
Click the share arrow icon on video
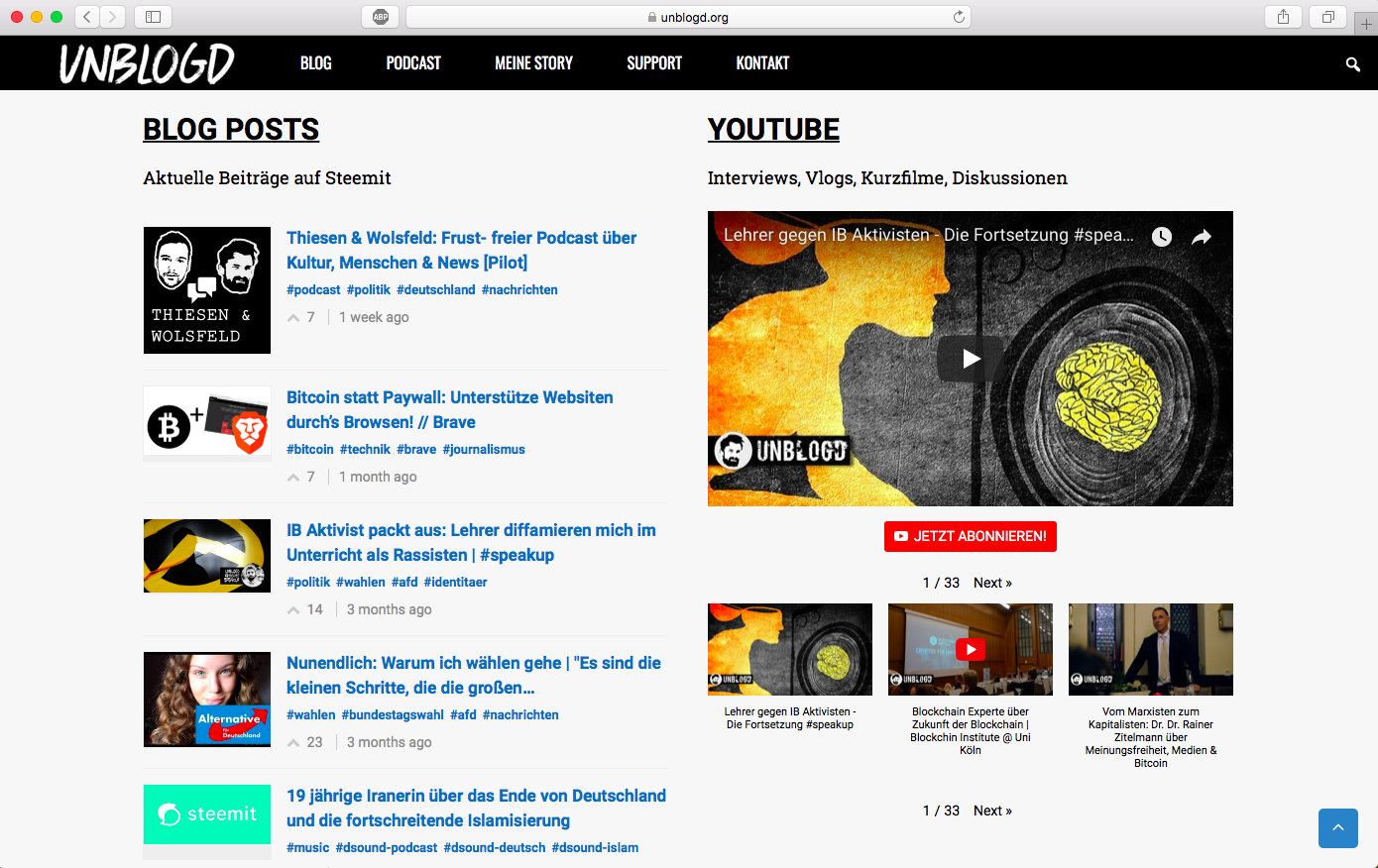1202,237
